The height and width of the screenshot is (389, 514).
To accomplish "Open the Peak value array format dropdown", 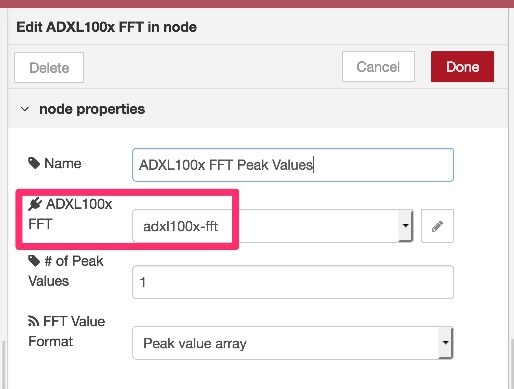I will [293, 343].
